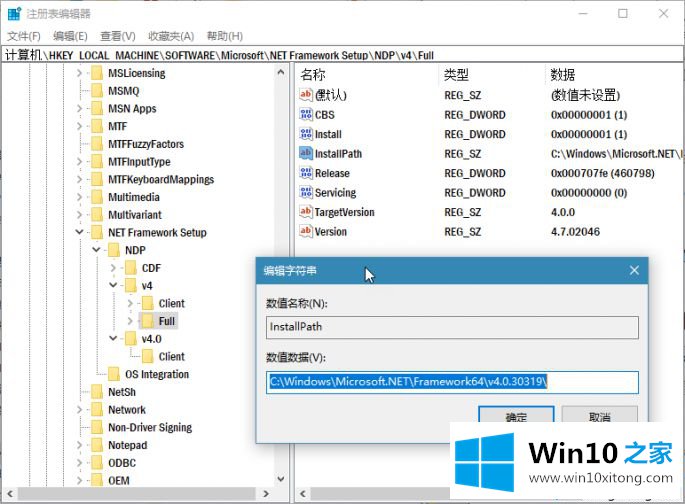Collapse the v4.0 key
The height and width of the screenshot is (504, 685).
pos(113,338)
